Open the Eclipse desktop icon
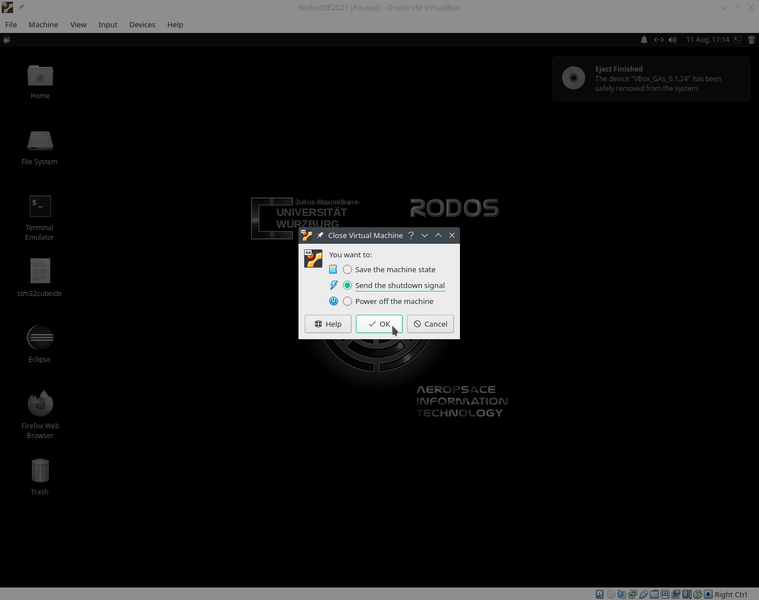The height and width of the screenshot is (600, 759). point(40,338)
